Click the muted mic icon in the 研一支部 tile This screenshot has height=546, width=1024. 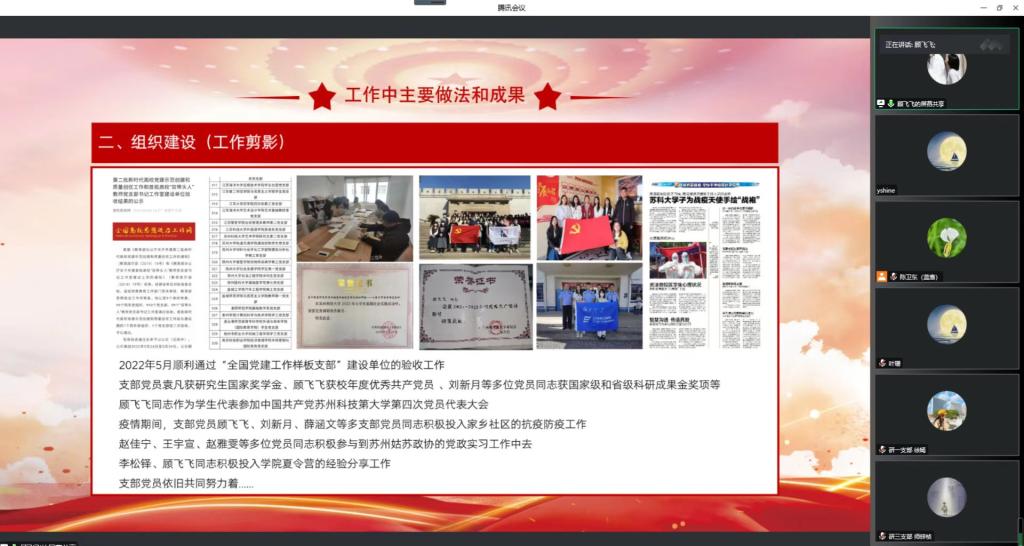pyautogui.click(x=882, y=449)
